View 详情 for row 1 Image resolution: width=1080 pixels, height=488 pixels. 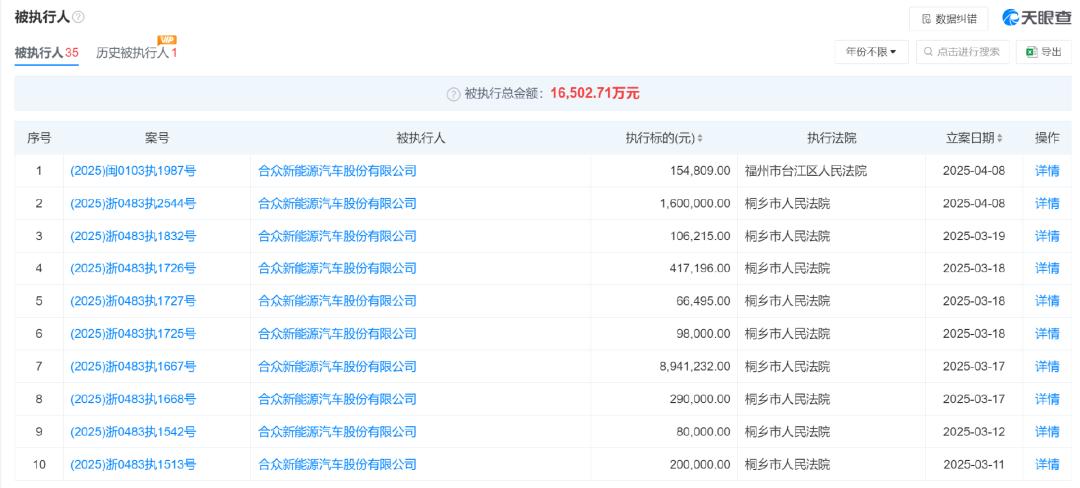[1047, 171]
